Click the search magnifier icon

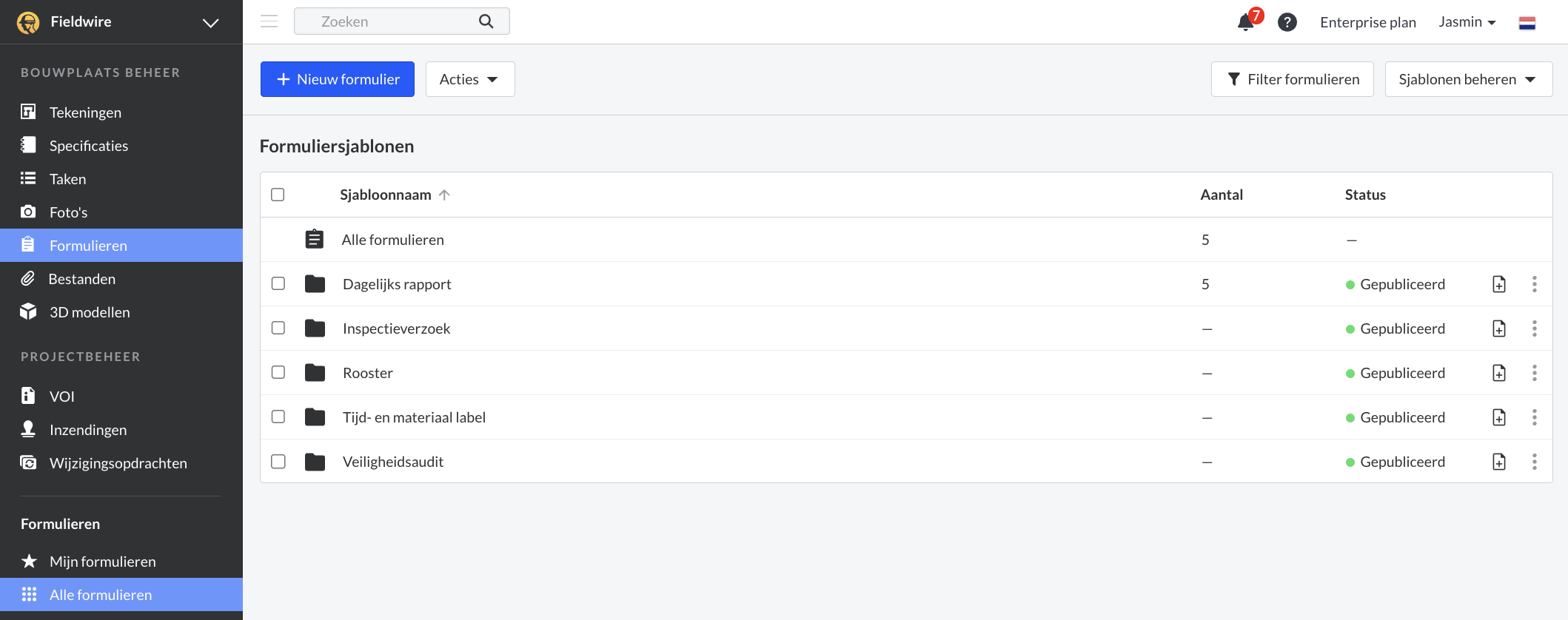(486, 21)
